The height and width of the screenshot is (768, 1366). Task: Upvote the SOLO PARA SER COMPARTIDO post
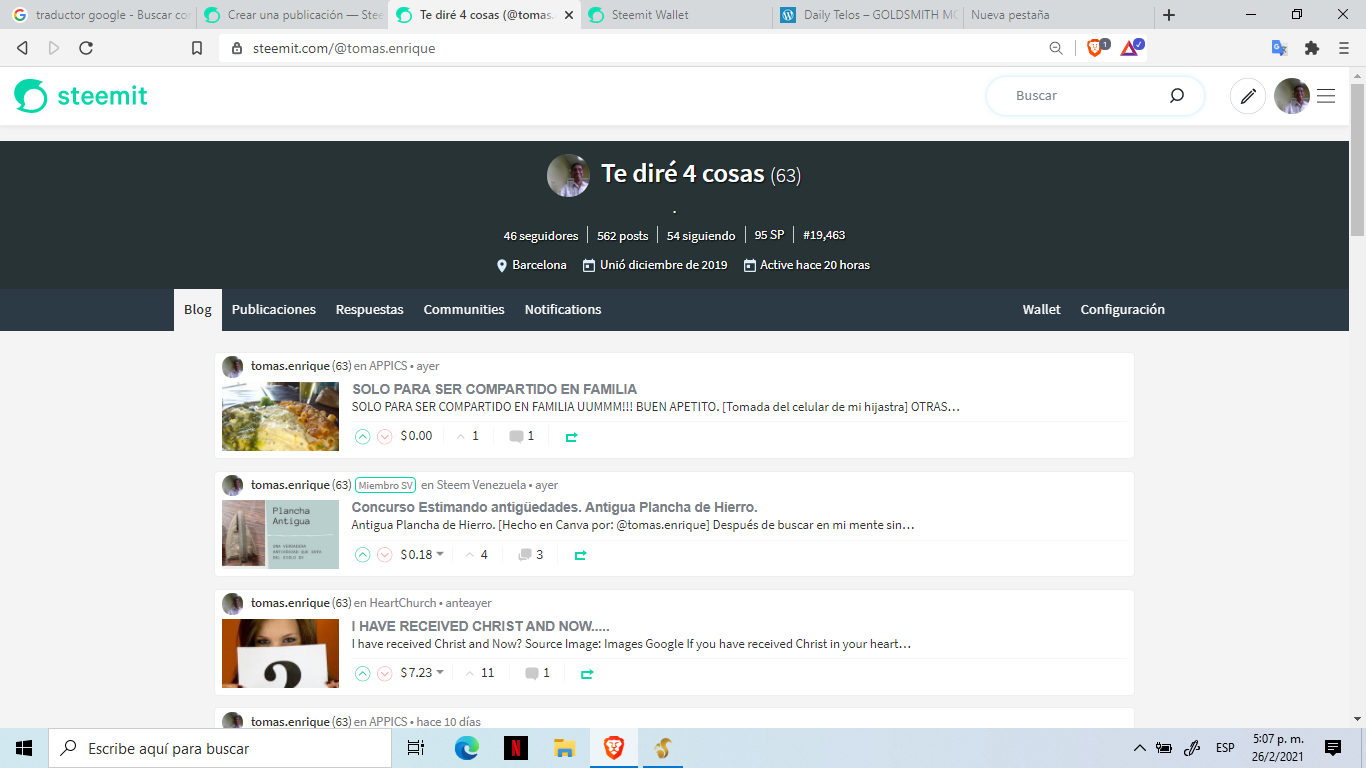[x=362, y=436]
